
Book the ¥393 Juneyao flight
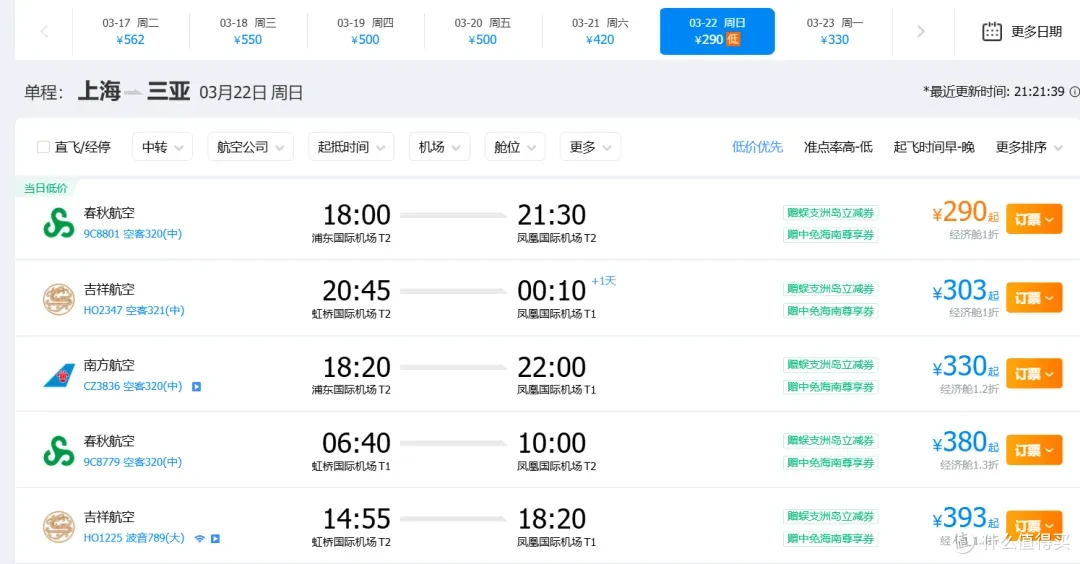pyautogui.click(x=1034, y=525)
